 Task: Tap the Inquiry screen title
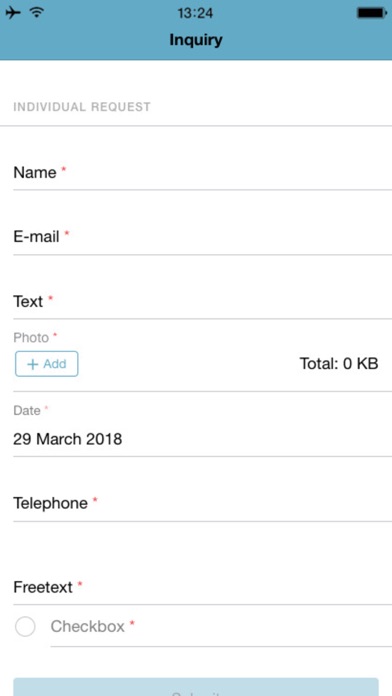pos(196,40)
